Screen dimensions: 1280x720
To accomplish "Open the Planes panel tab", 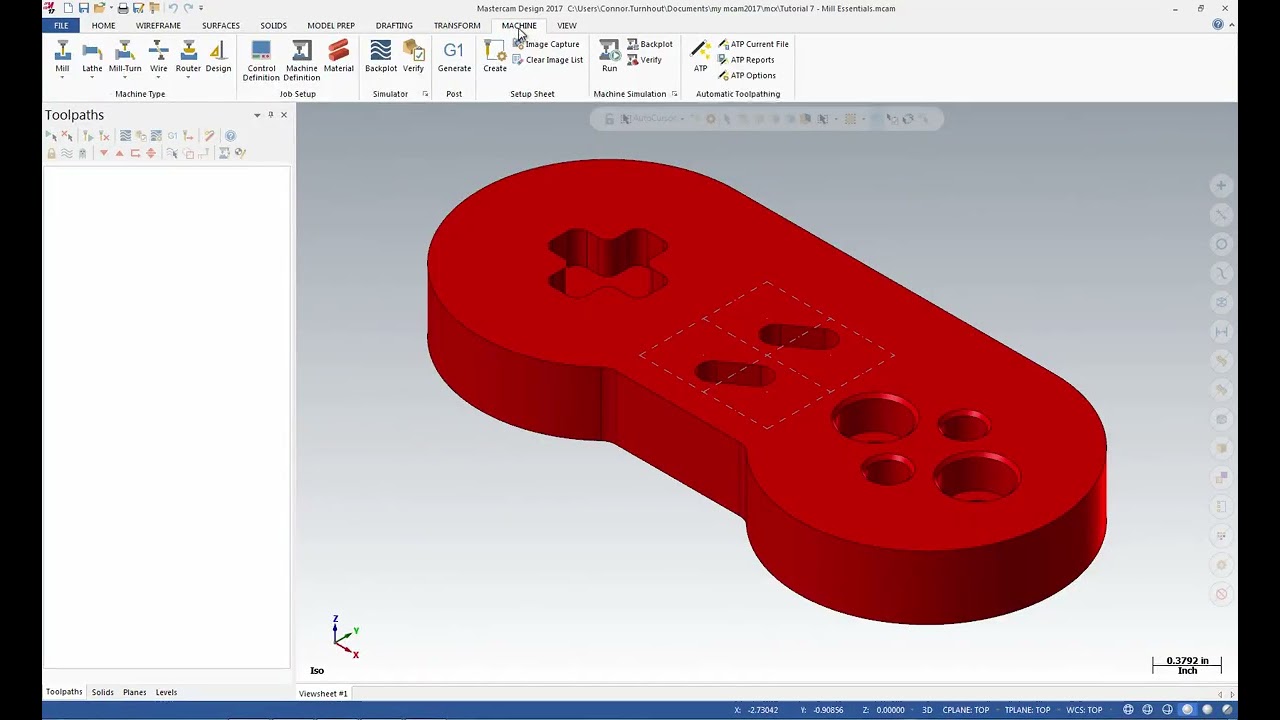I will tap(134, 692).
